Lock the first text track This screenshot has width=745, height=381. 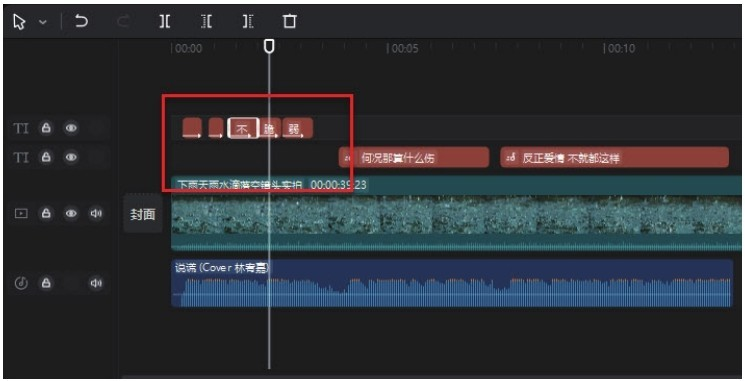[x=46, y=128]
